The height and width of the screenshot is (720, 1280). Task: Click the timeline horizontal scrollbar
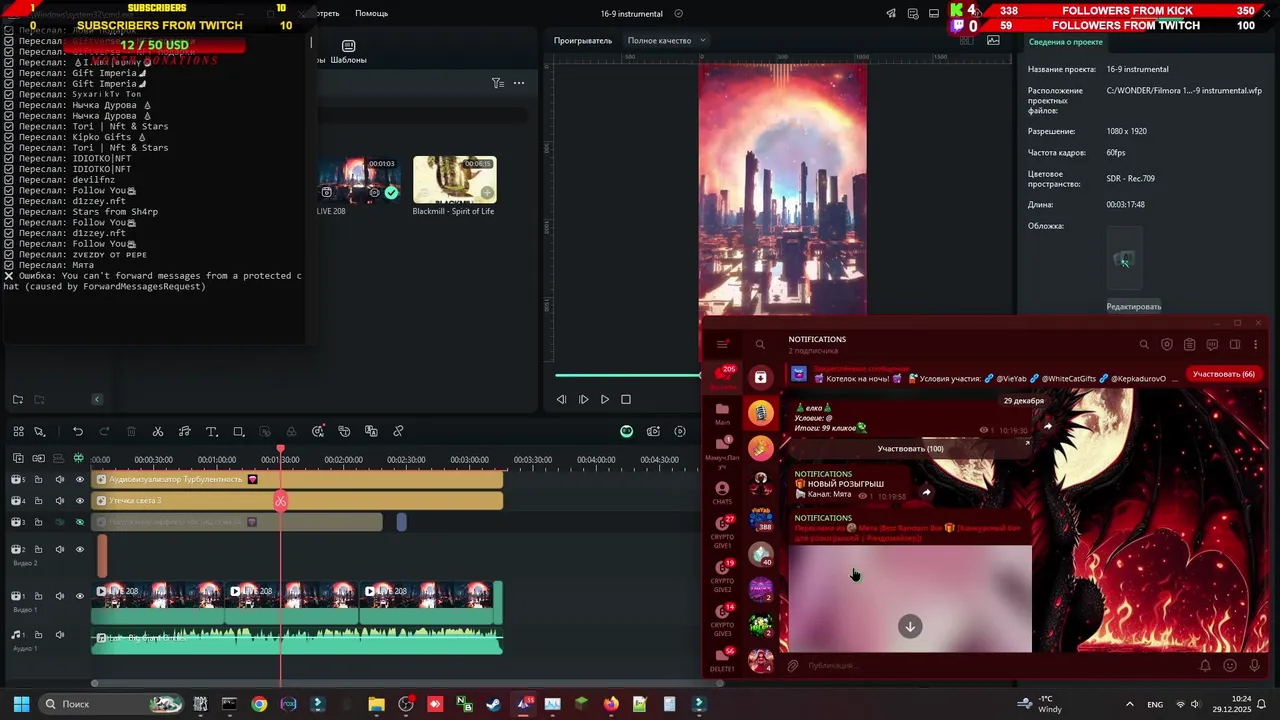point(406,684)
